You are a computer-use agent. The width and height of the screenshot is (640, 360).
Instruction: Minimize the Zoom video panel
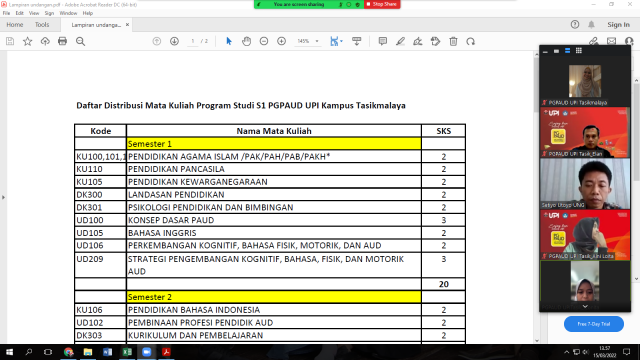[545, 51]
